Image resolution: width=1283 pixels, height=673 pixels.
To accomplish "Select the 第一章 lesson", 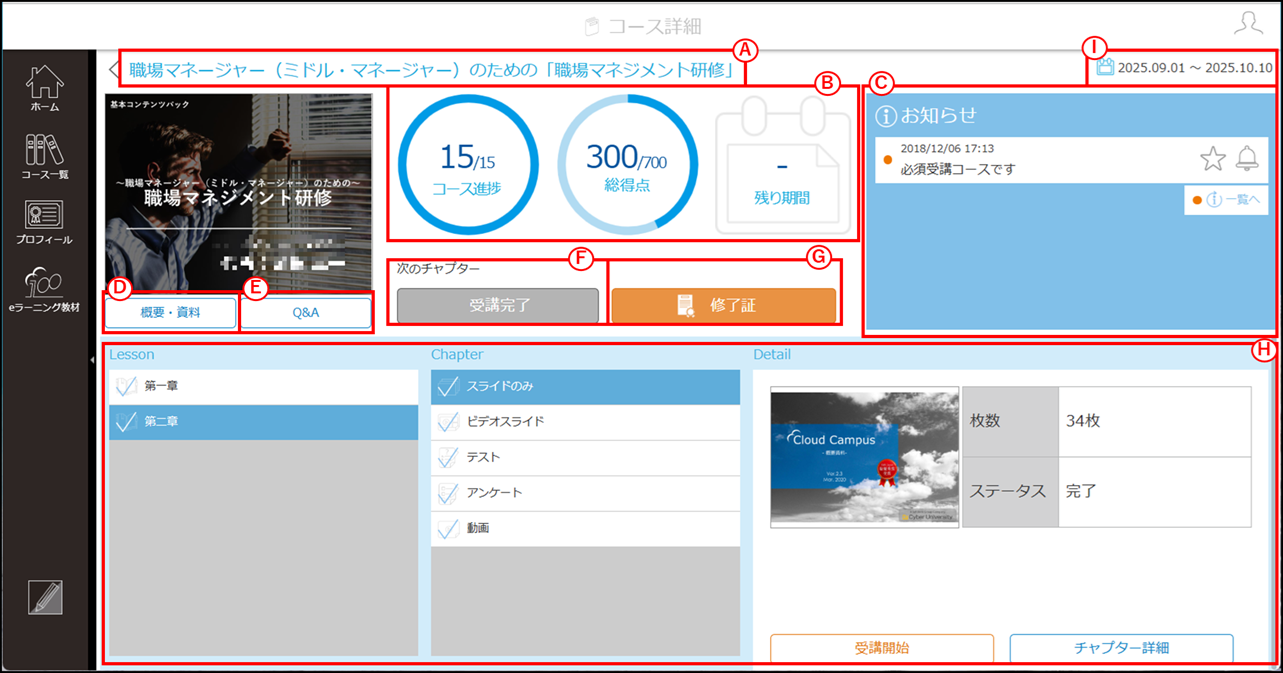I will (264, 386).
